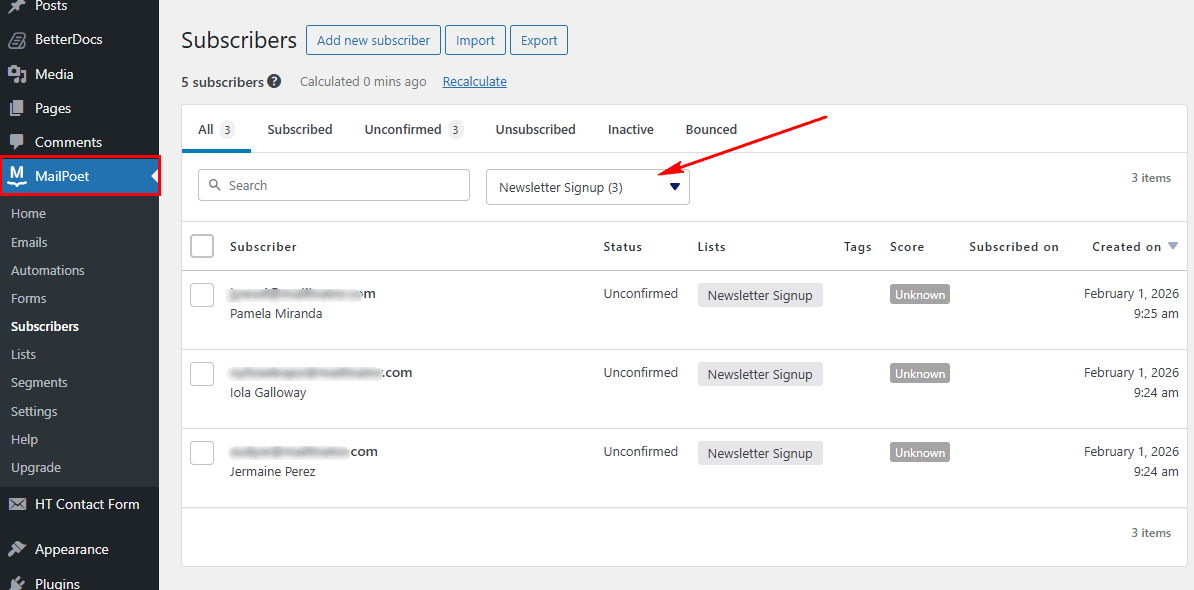Open the Newsletter Signup list dropdown
Screen dimensions: 1194x590
pos(587,186)
